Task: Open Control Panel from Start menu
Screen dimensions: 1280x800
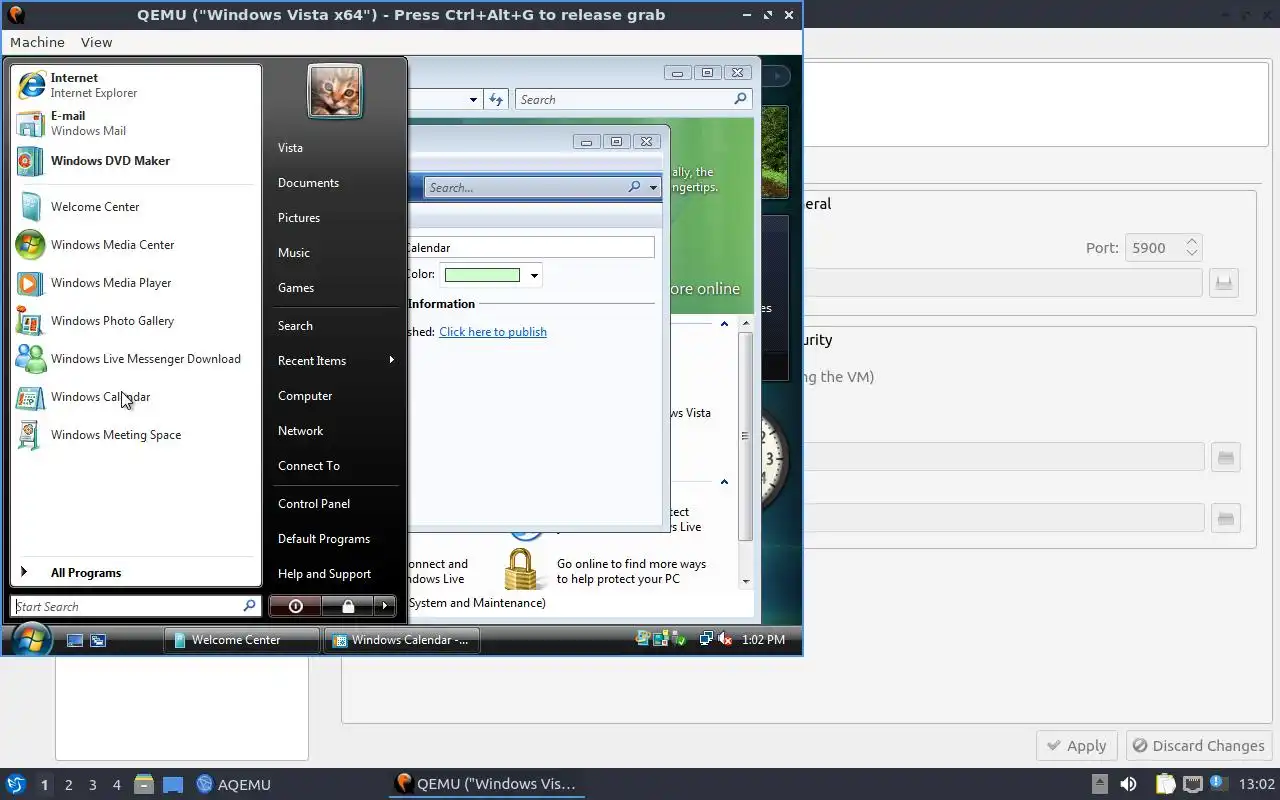Action: pos(314,504)
